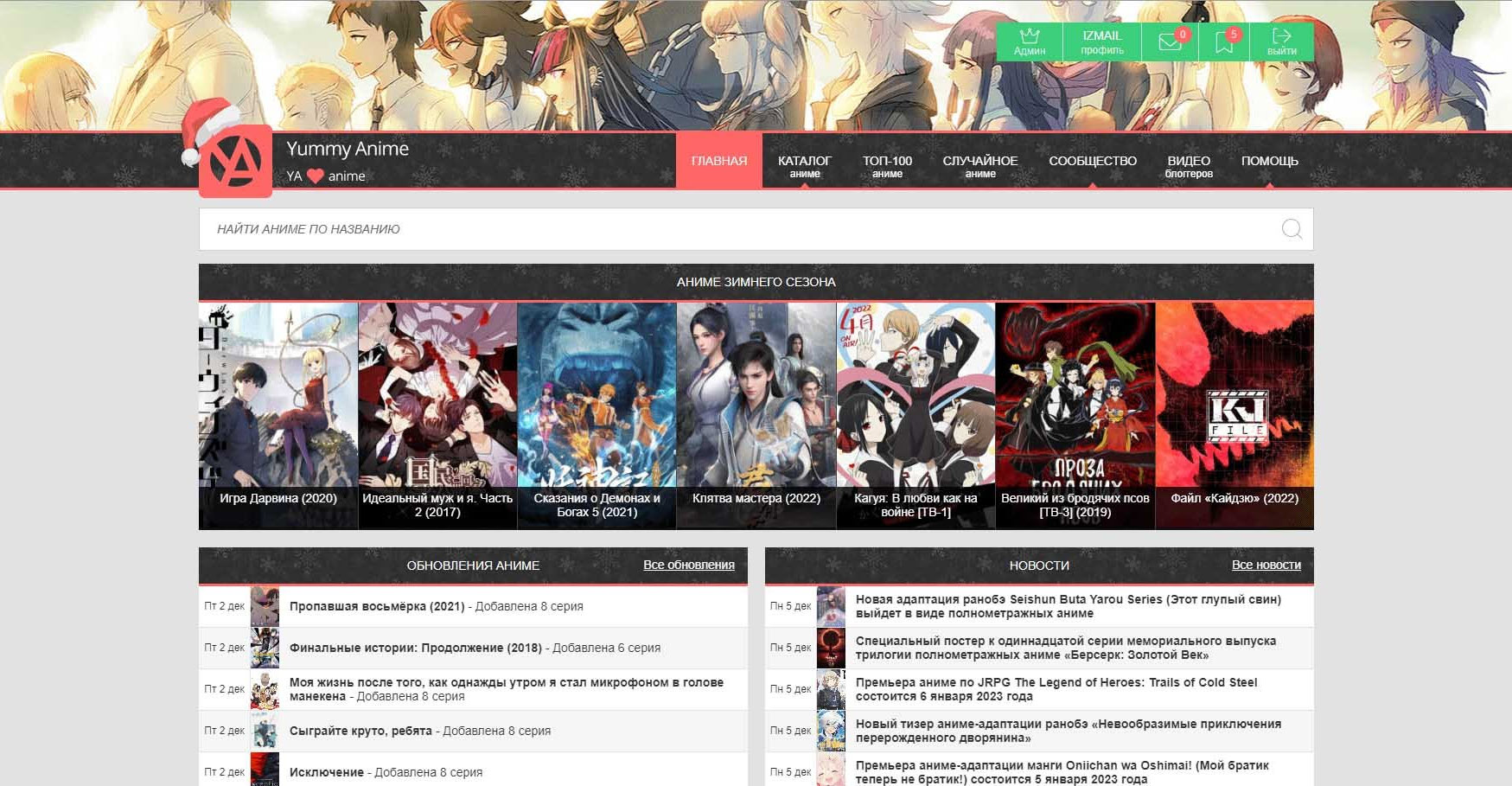Focus the anime title search field

pos(735,229)
